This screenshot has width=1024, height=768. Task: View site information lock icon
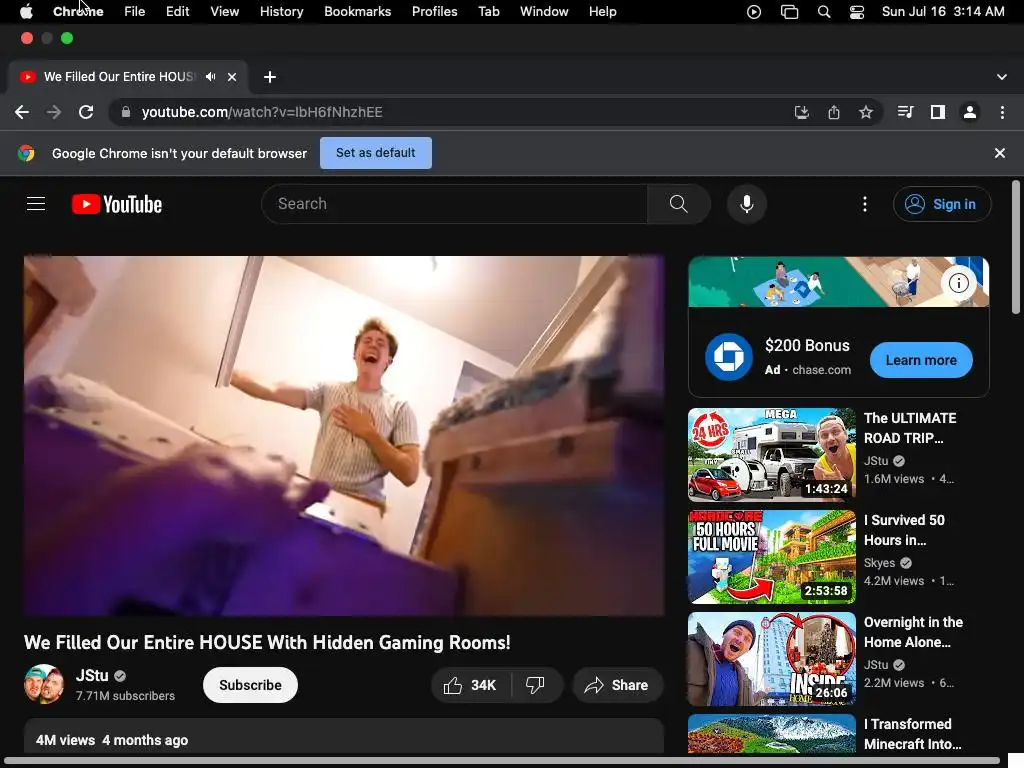[x=125, y=112]
